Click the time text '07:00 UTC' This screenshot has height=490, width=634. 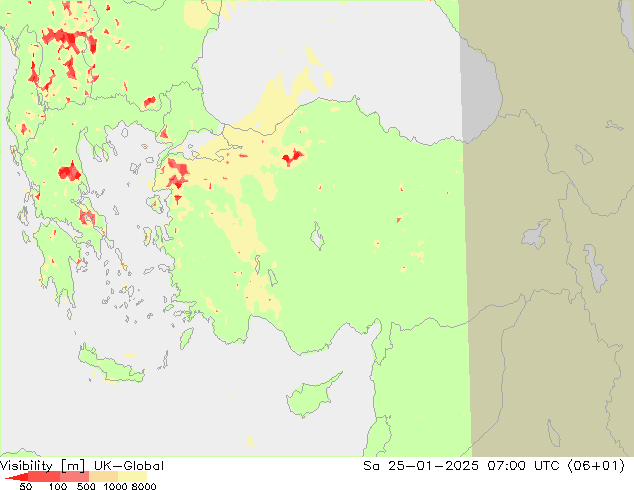[522, 466]
